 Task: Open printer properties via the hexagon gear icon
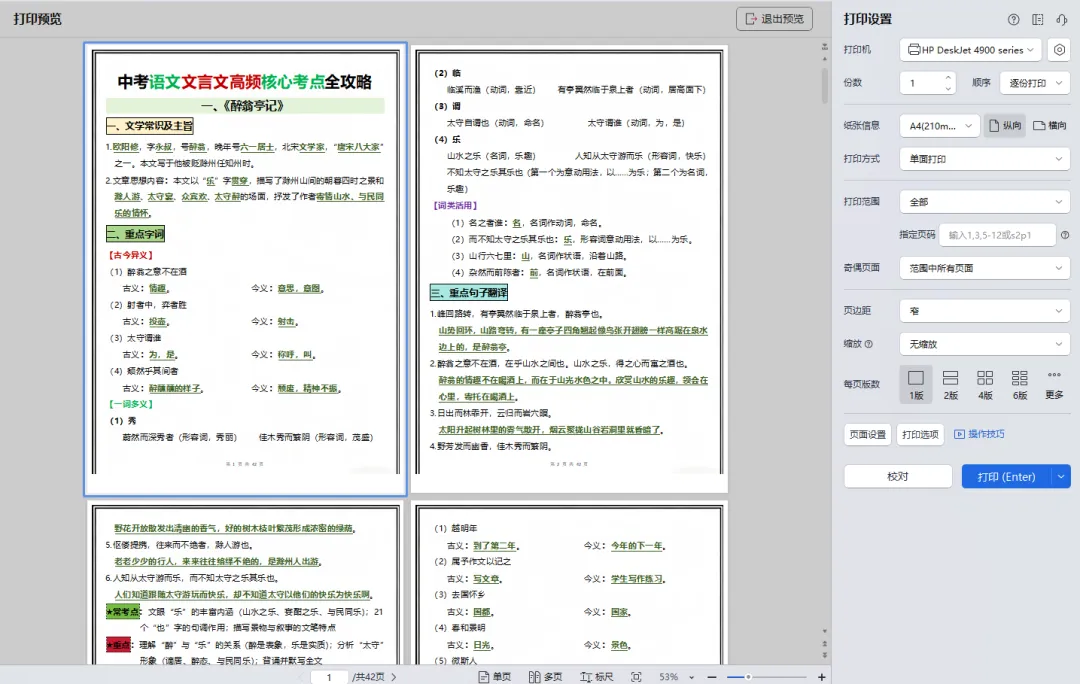1059,50
